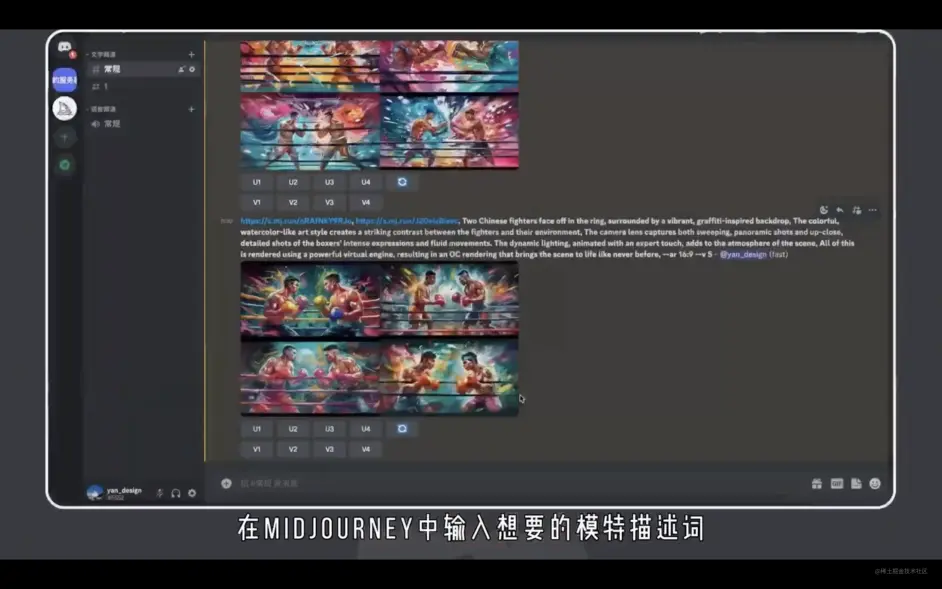Make variation V3 under boxing gloves grid

pos(329,450)
